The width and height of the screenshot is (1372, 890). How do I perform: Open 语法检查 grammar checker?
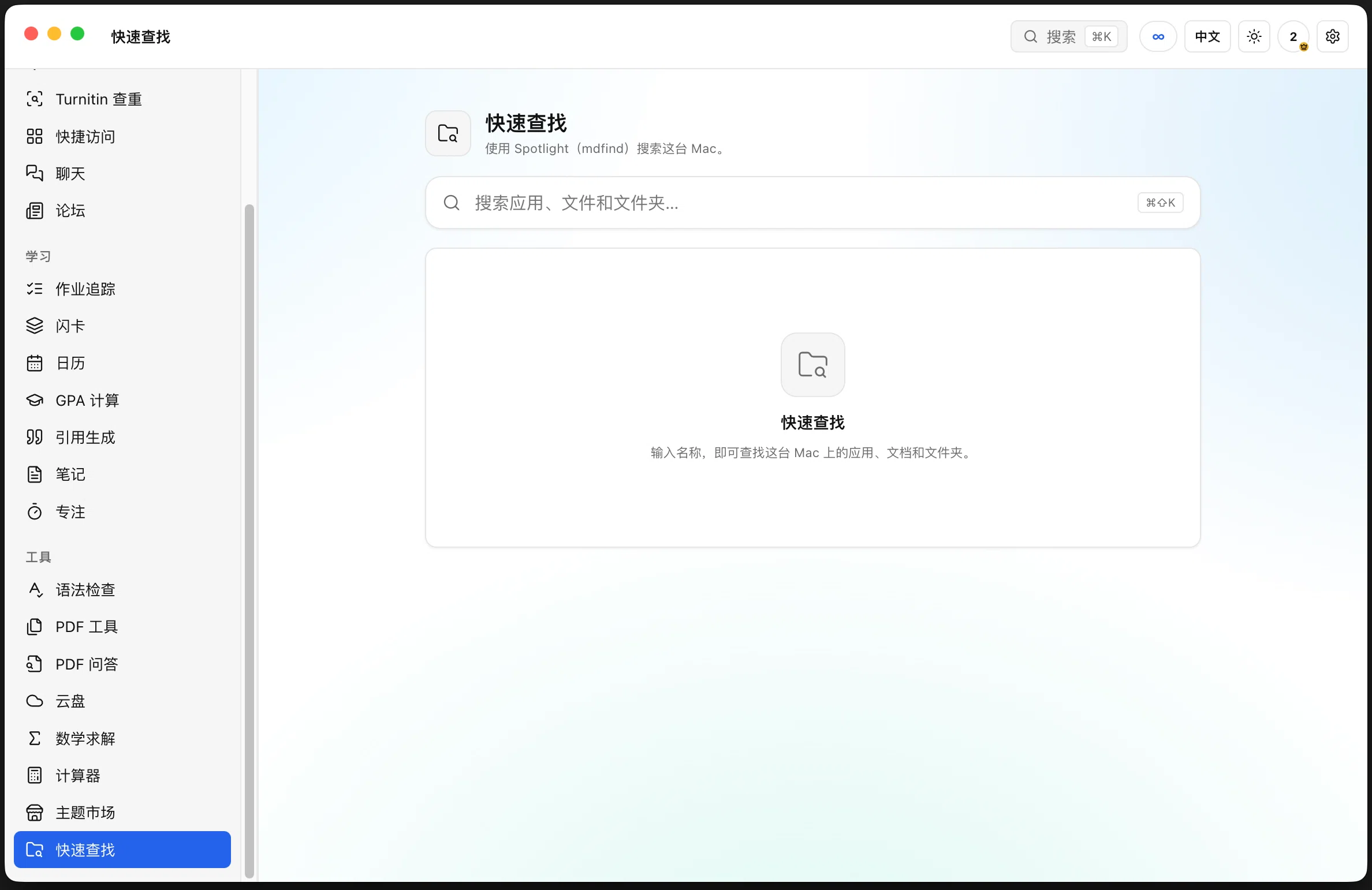(x=122, y=590)
